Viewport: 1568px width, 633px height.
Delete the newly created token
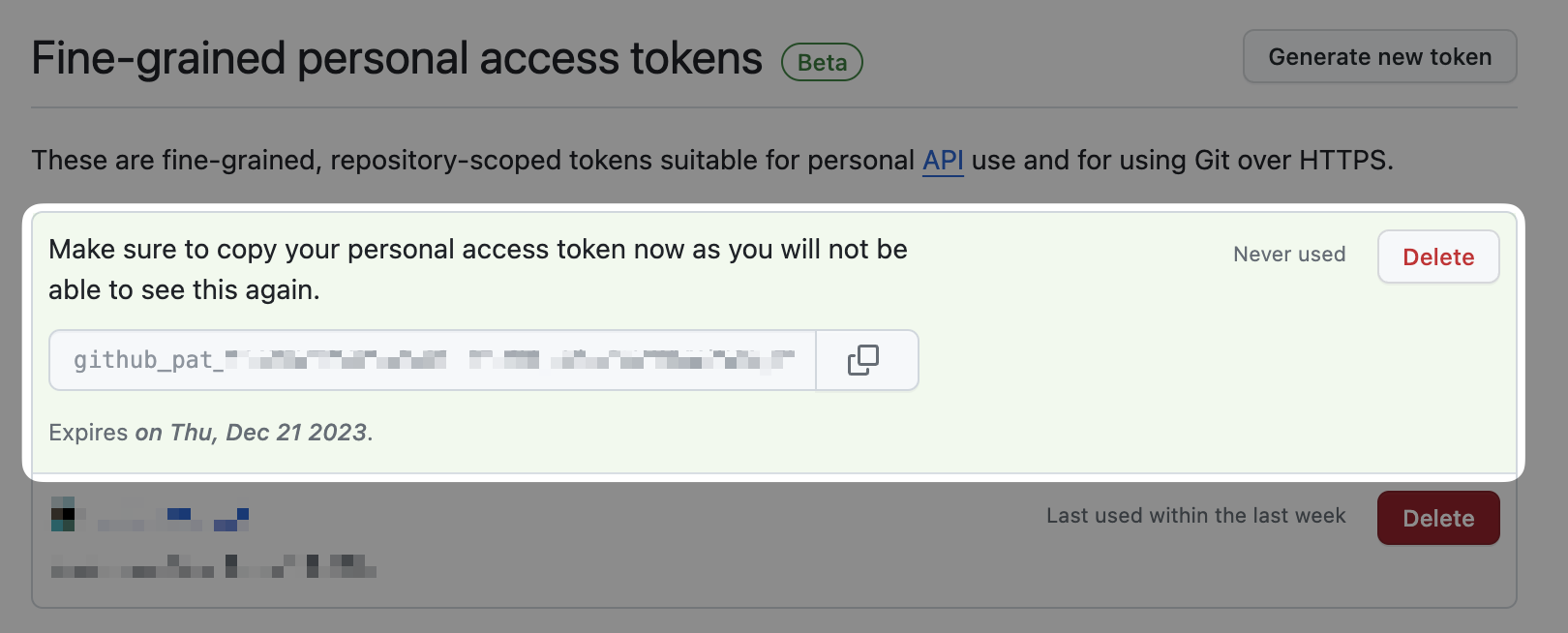(1438, 256)
